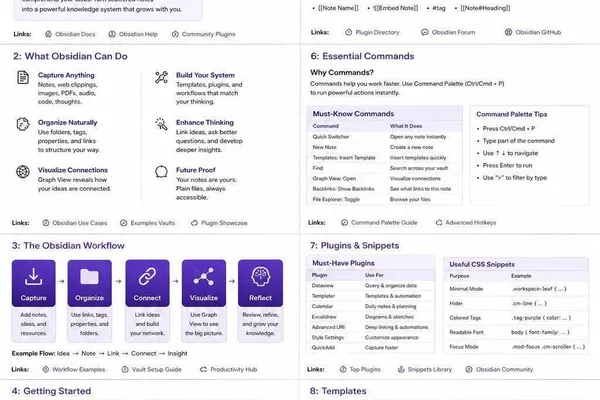The image size is (600, 400).
Task: Open the Visualize share-graph icon tile
Action: coord(204,283)
